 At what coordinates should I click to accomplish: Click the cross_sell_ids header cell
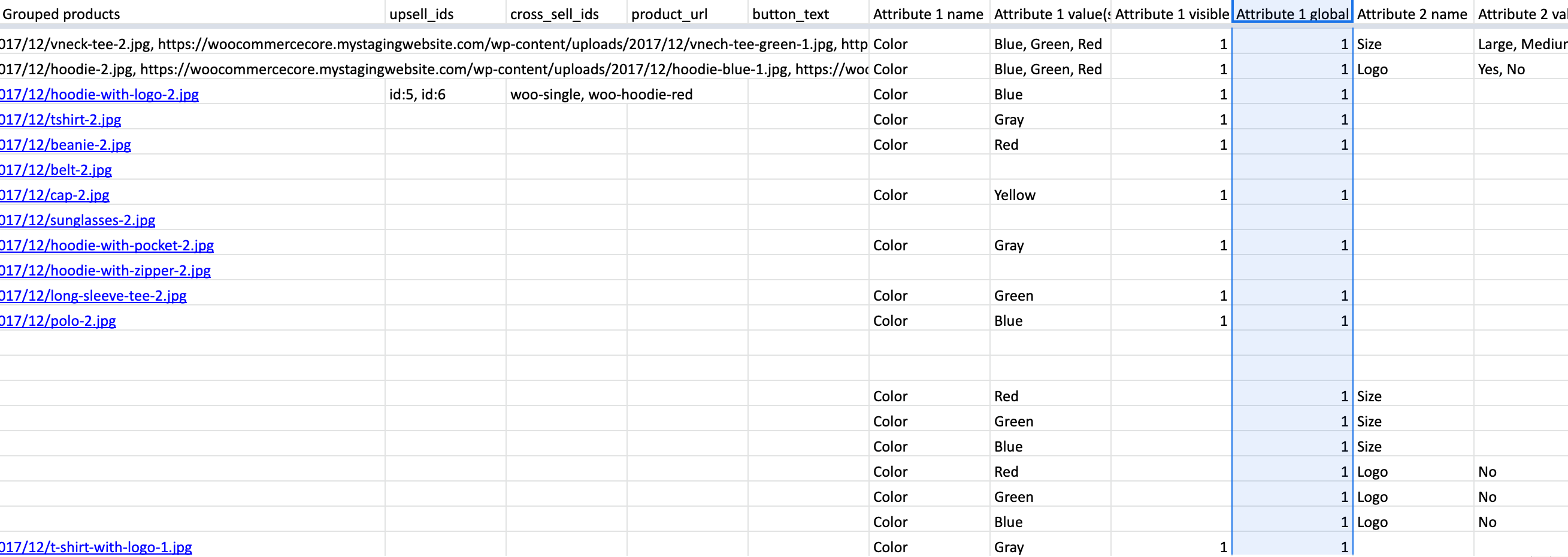554,14
